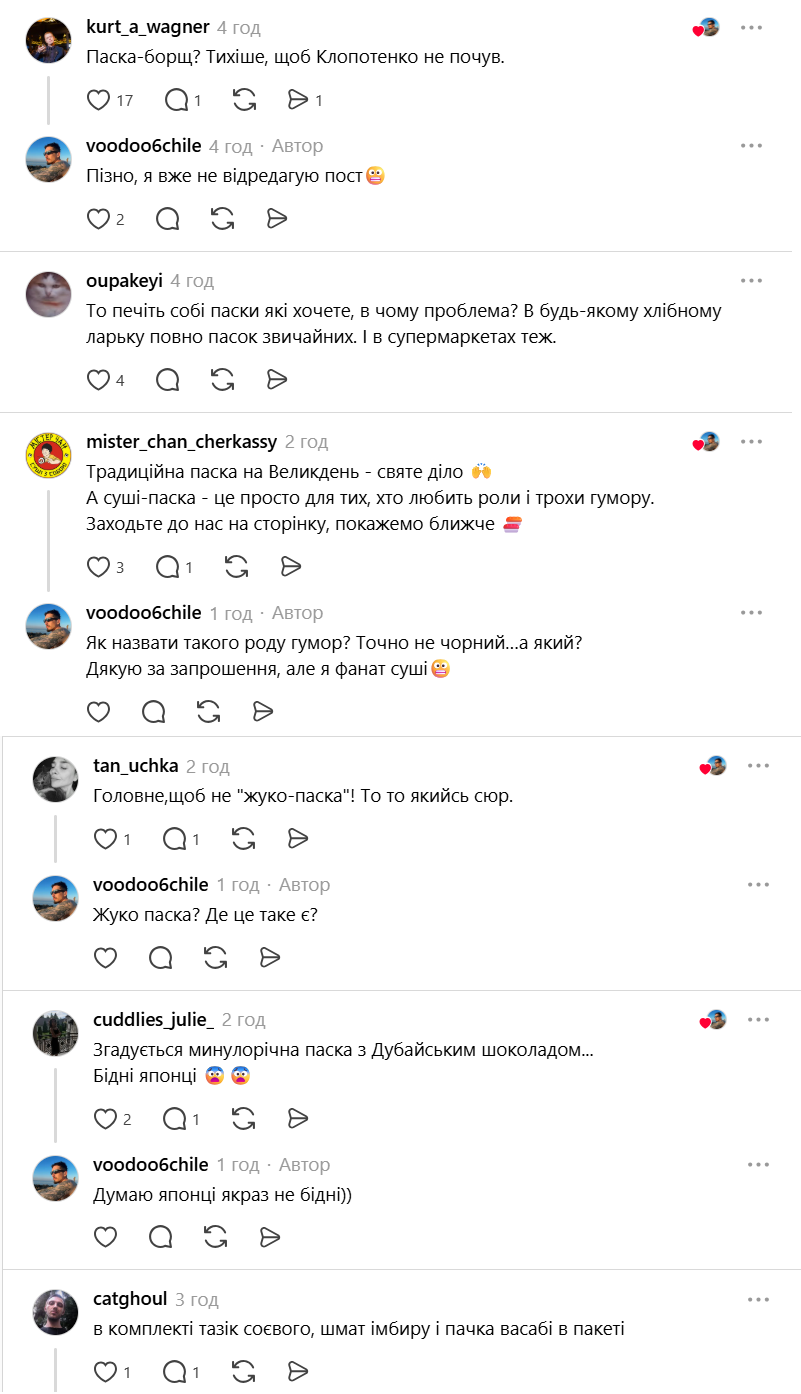
Task: Open the three-dot menu on oupakeyi's comment
Action: (751, 281)
